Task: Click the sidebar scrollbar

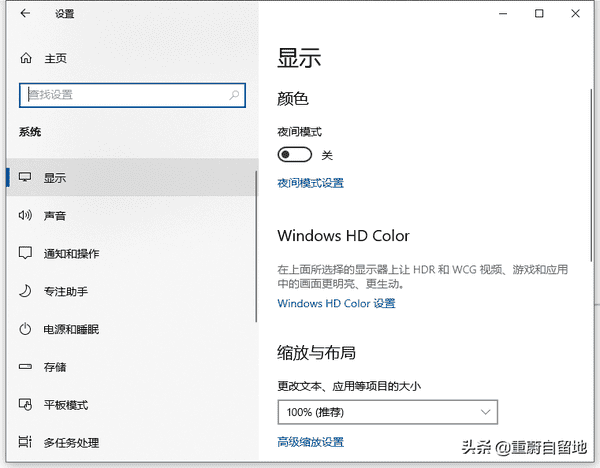Action: 256,246
